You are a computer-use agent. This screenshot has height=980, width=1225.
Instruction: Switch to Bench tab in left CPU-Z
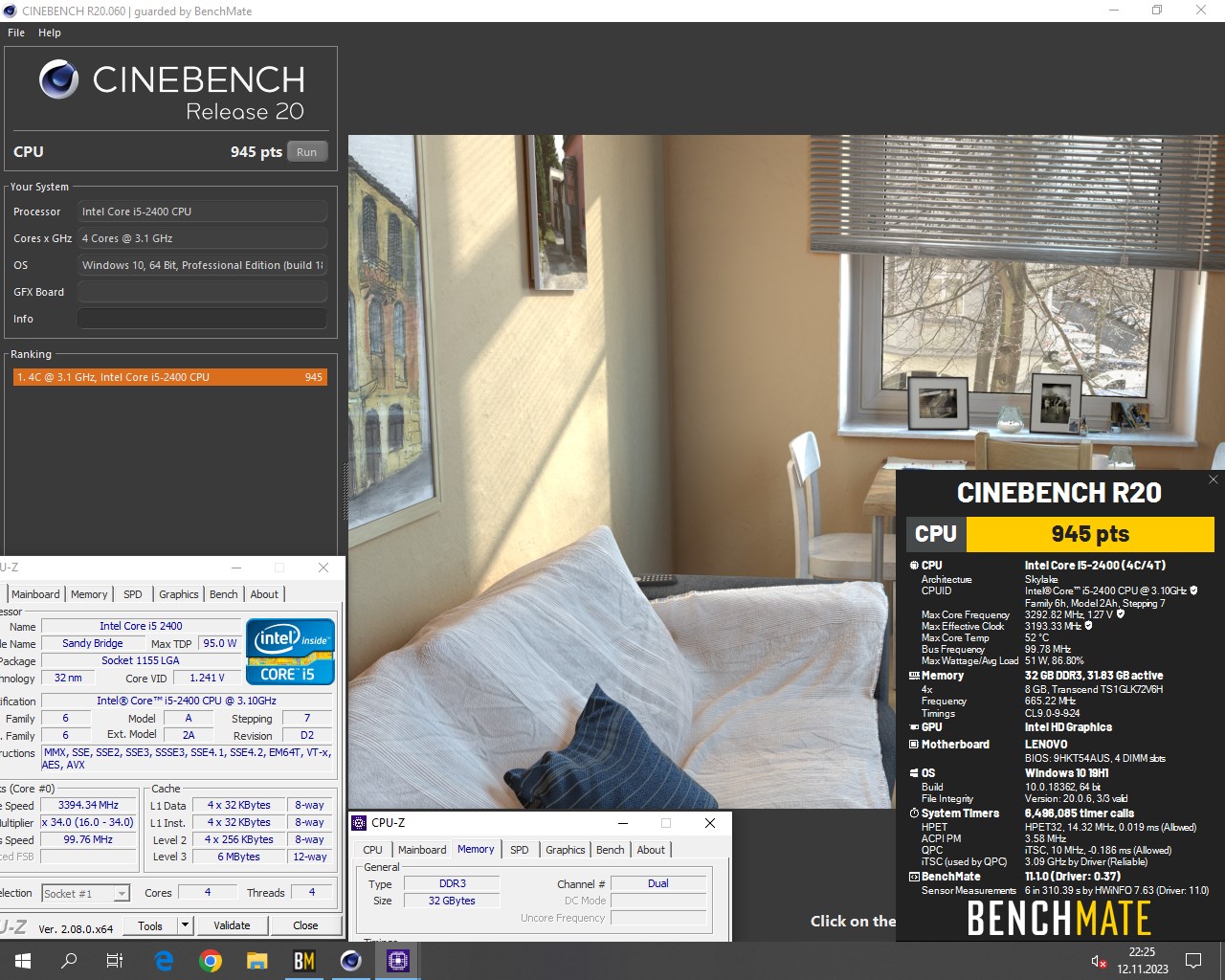[224, 594]
